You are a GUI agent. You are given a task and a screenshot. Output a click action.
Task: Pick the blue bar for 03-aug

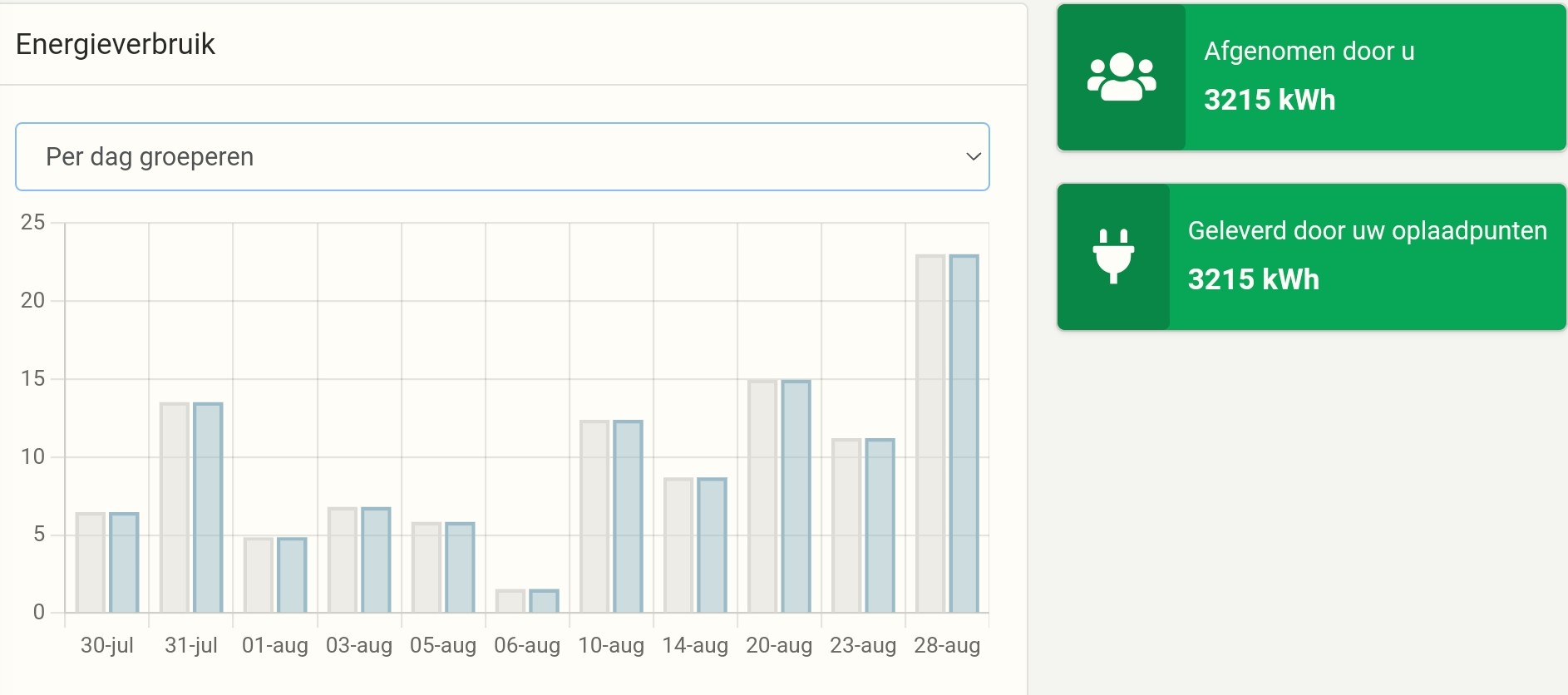376,560
